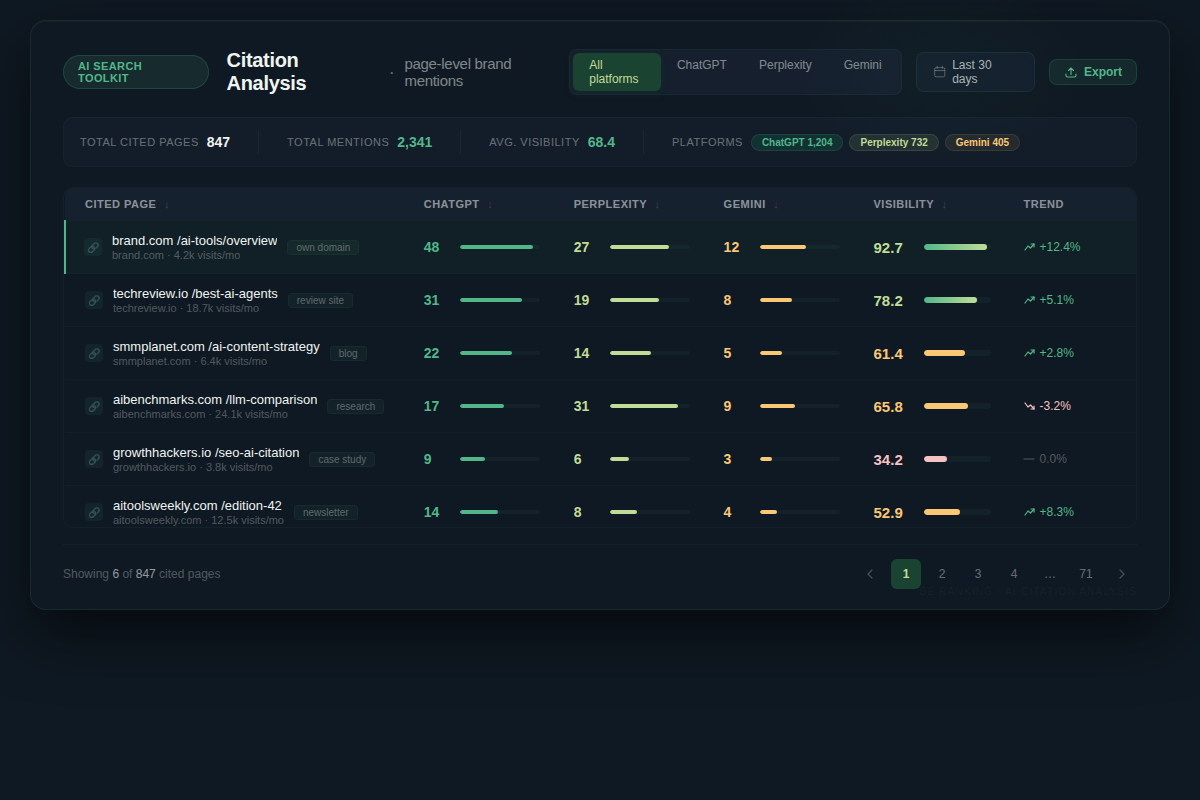Sort by Cited Page column arrow
Image resolution: width=1200 pixels, height=800 pixels.
click(167, 205)
